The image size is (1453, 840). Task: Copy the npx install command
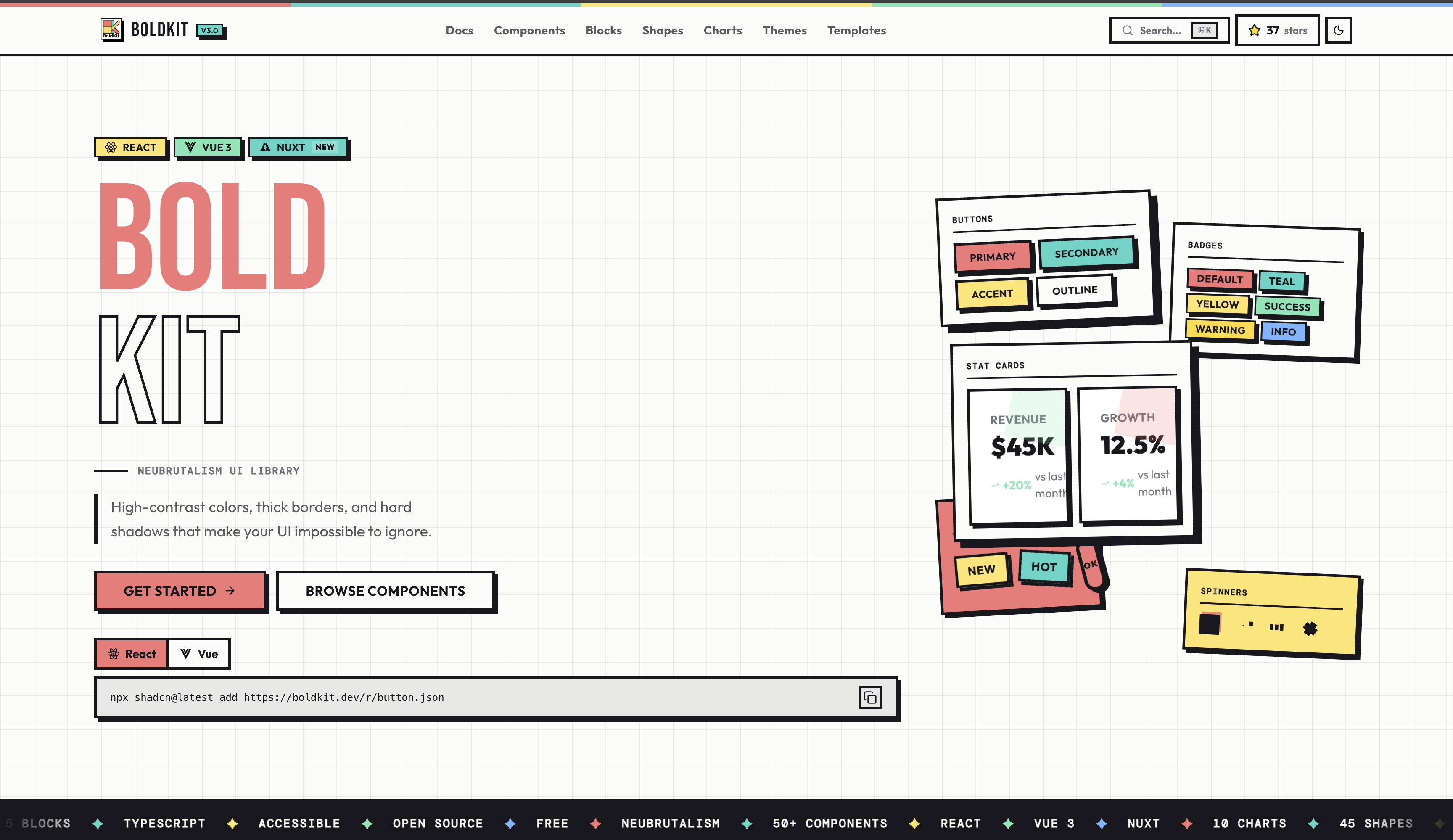(x=869, y=697)
